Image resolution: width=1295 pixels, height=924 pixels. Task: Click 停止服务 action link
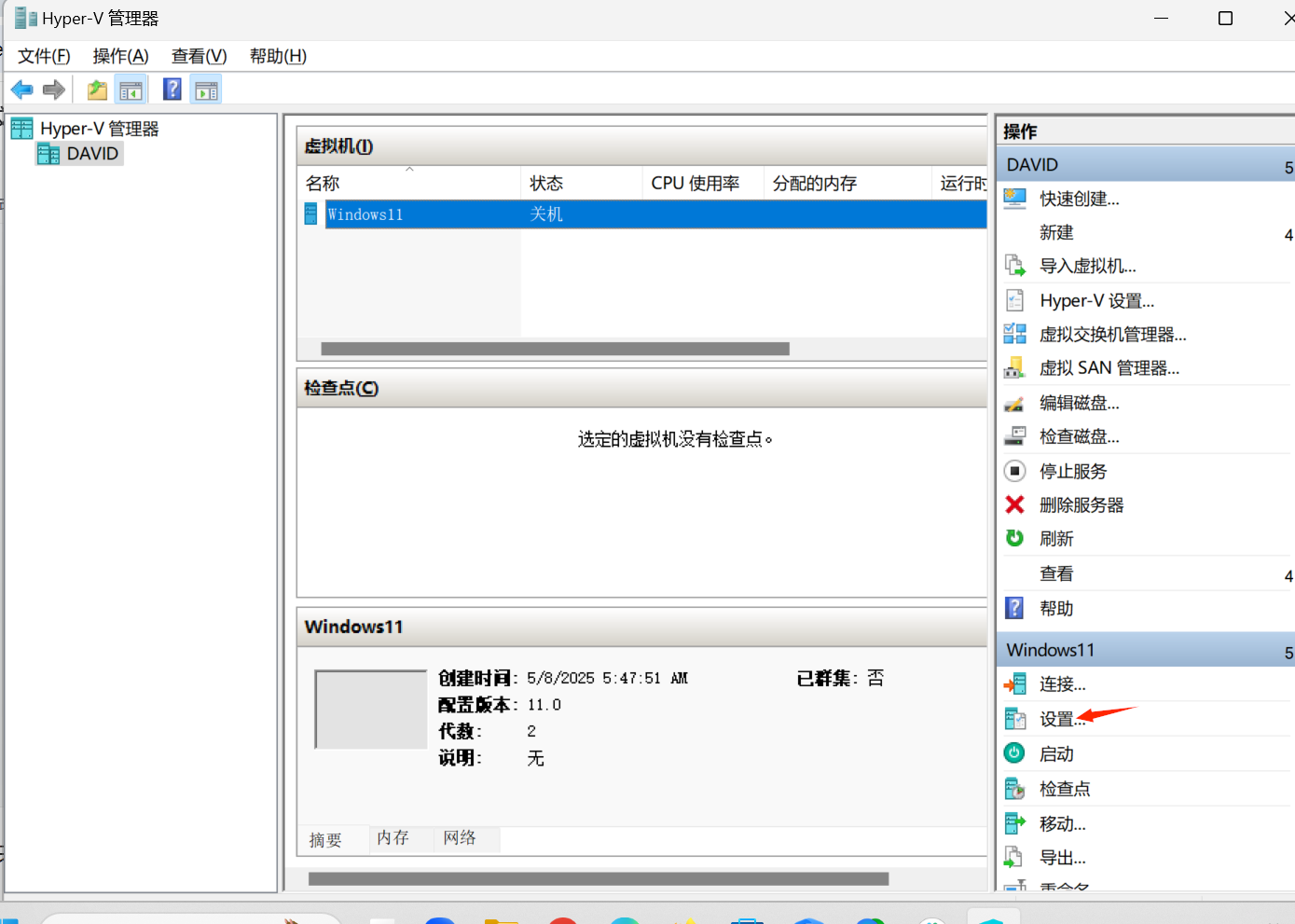pyautogui.click(x=1073, y=471)
